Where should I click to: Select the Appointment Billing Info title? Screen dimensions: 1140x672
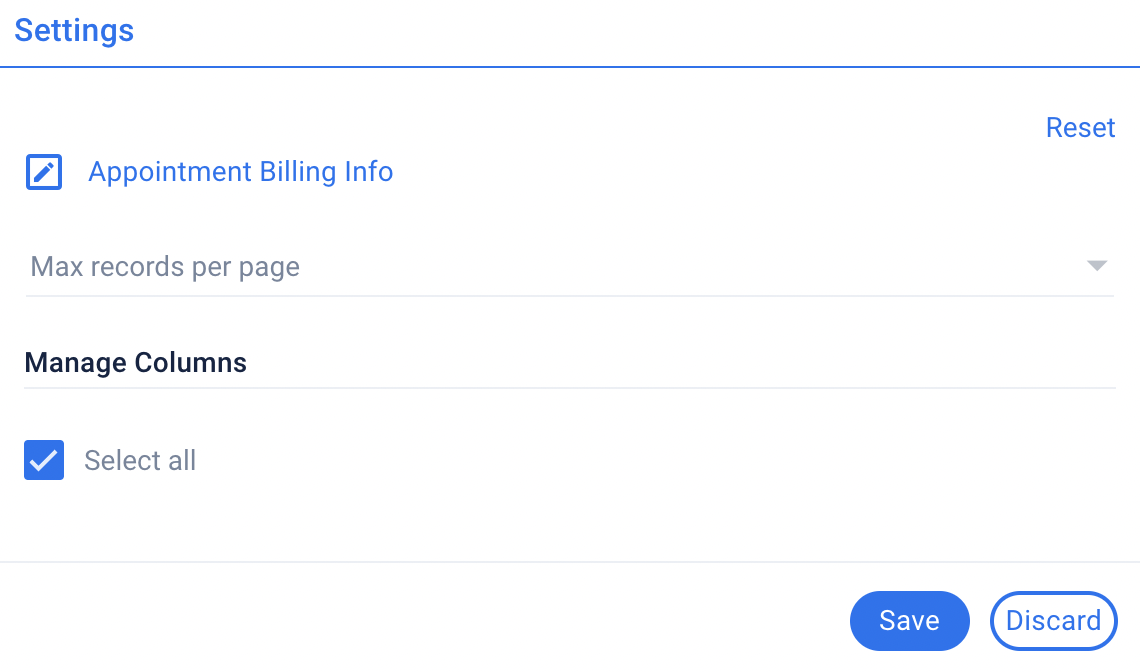pyautogui.click(x=241, y=172)
